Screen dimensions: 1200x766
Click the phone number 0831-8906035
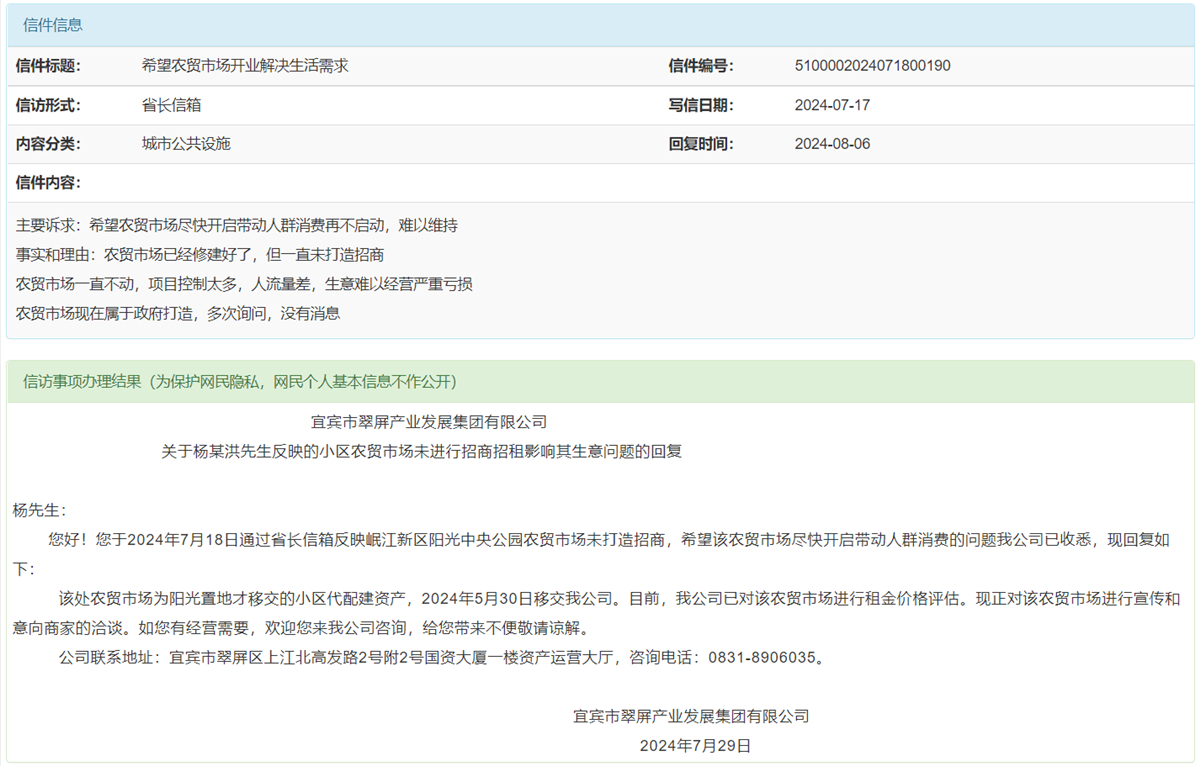(x=762, y=658)
